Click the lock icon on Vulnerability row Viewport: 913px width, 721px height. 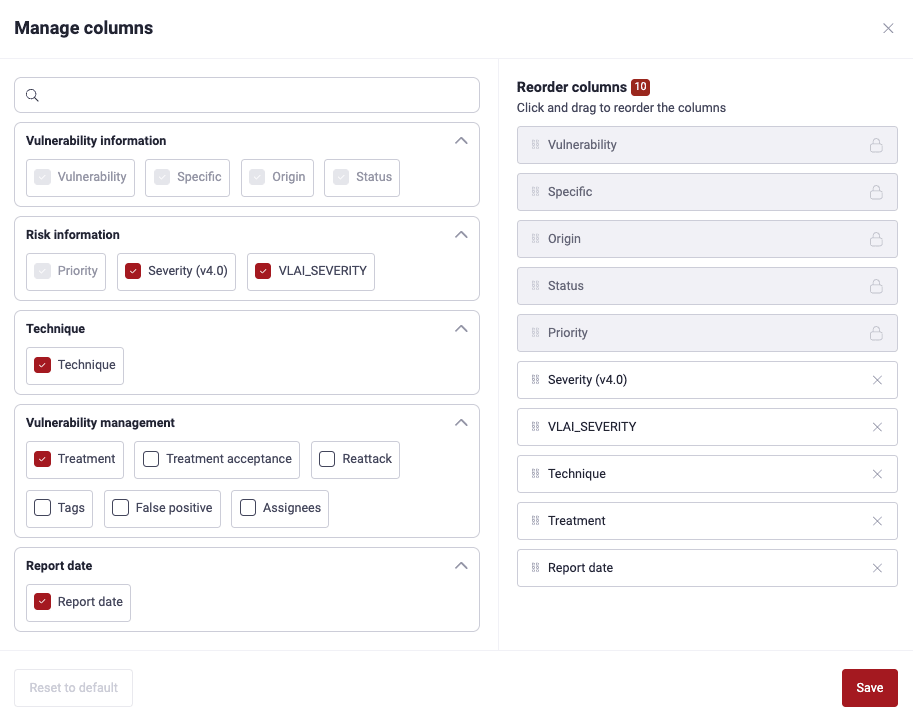tap(876, 145)
